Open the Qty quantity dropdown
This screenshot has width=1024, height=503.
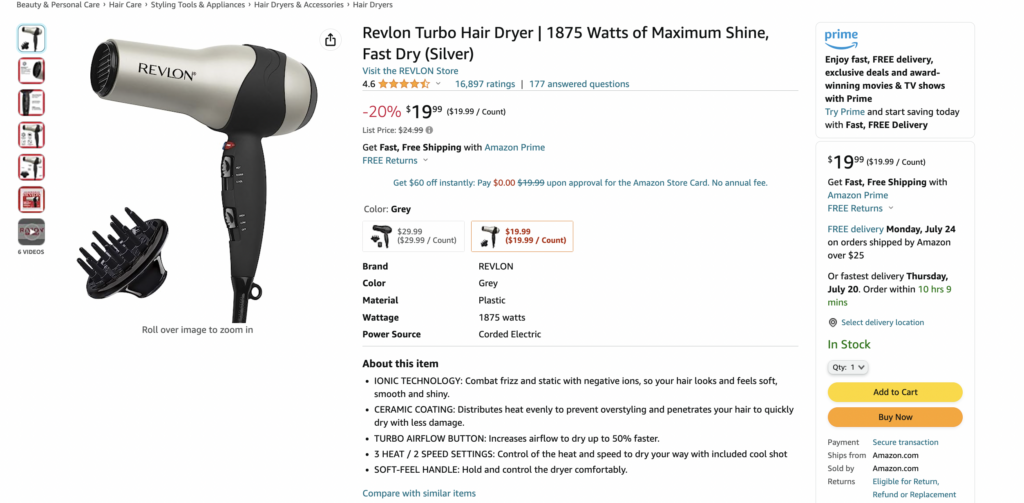848,367
